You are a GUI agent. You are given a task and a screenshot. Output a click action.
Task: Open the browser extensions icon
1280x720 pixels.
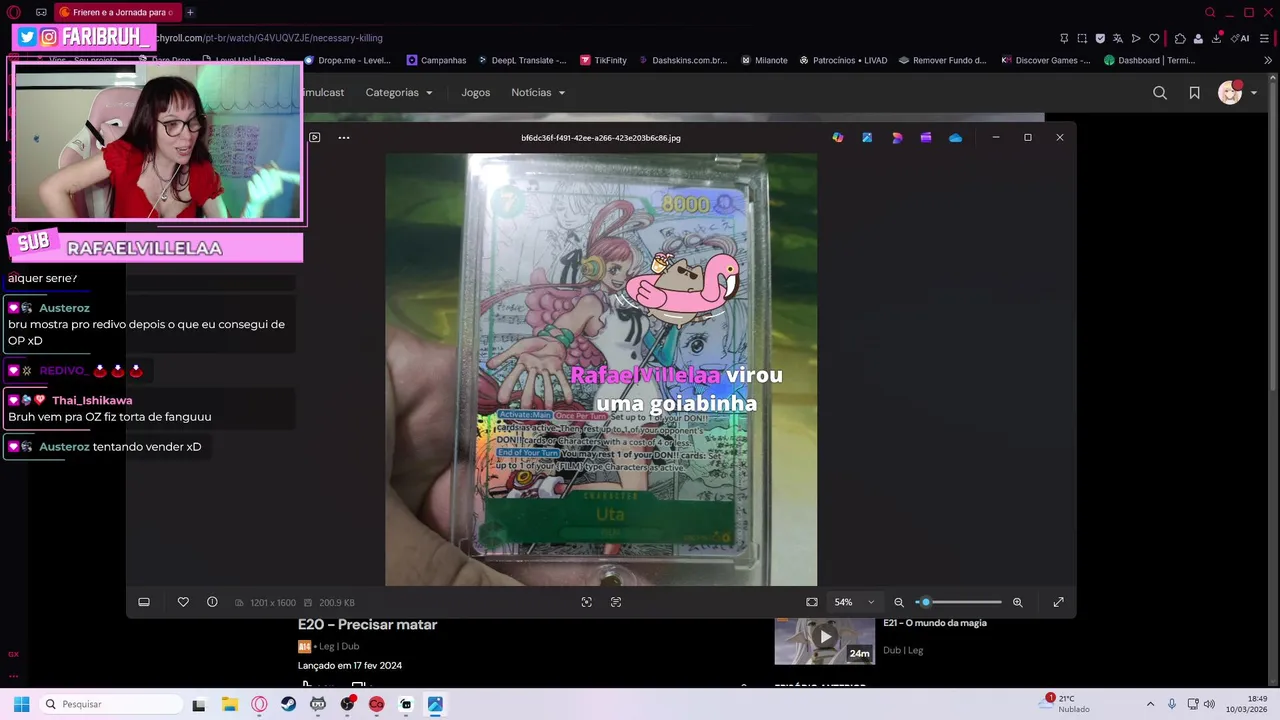pos(1180,38)
